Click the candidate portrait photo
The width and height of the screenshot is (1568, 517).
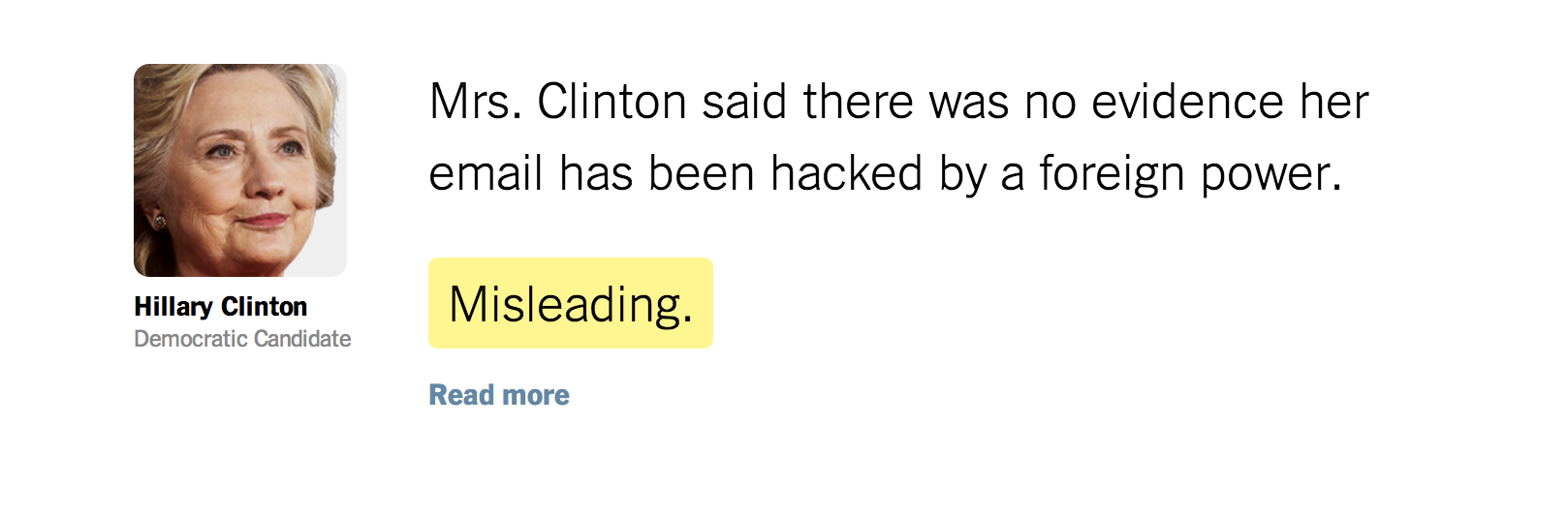[x=239, y=170]
